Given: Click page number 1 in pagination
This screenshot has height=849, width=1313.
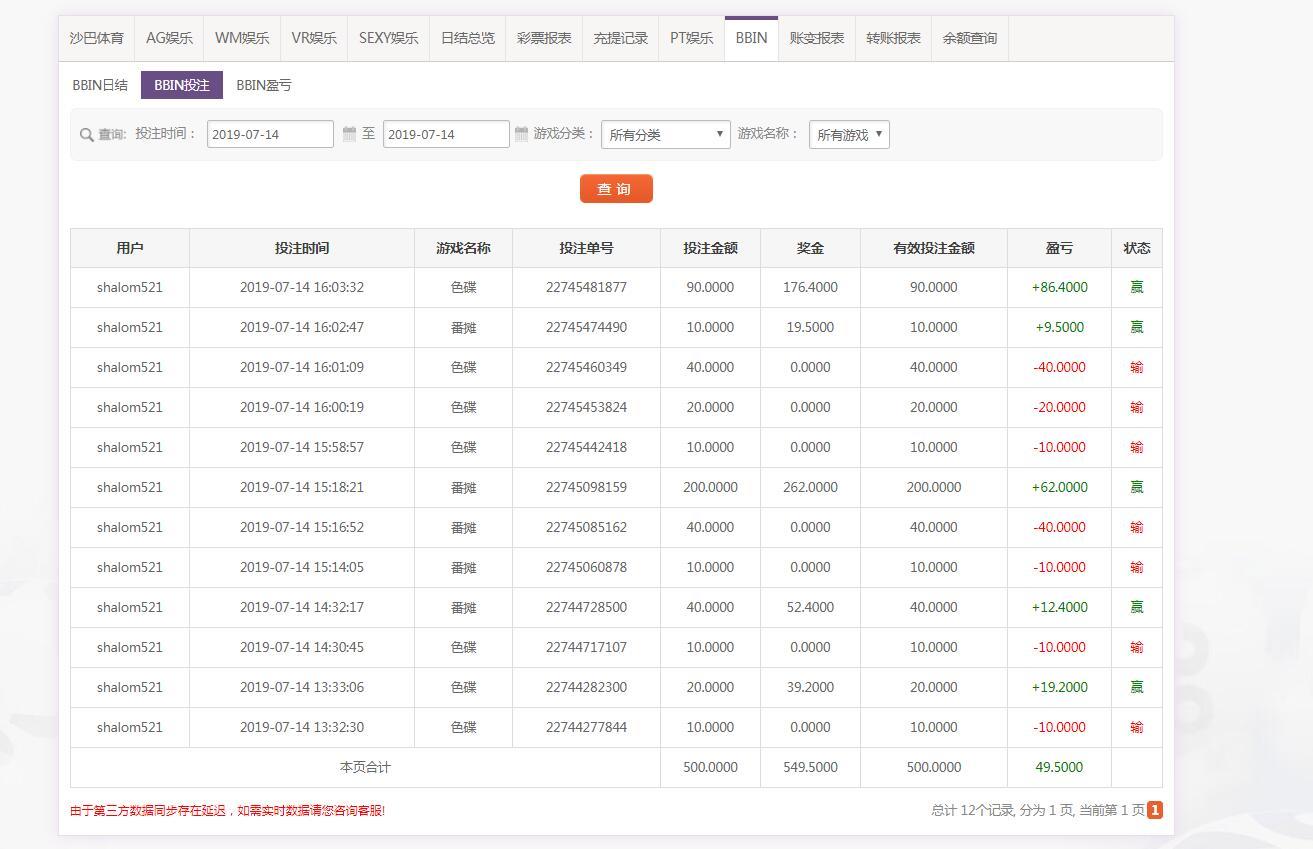Looking at the screenshot, I should point(1155,810).
